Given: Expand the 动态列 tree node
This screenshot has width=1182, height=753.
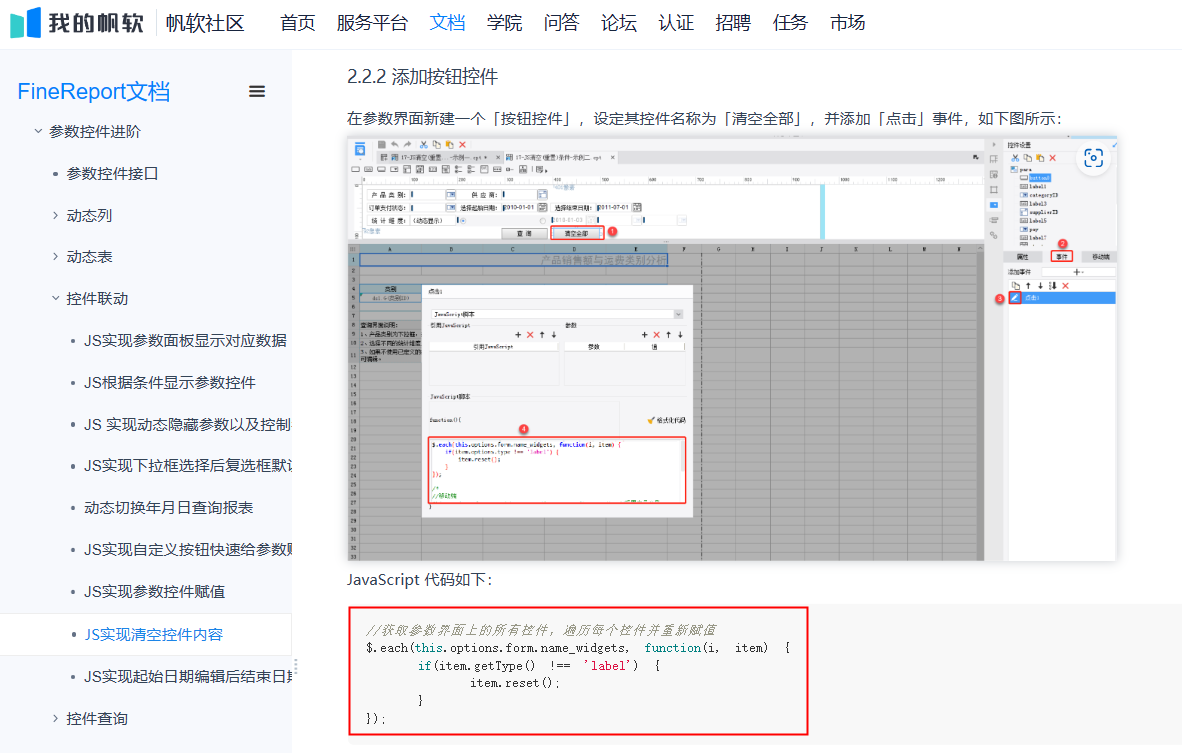Looking at the screenshot, I should 55,216.
